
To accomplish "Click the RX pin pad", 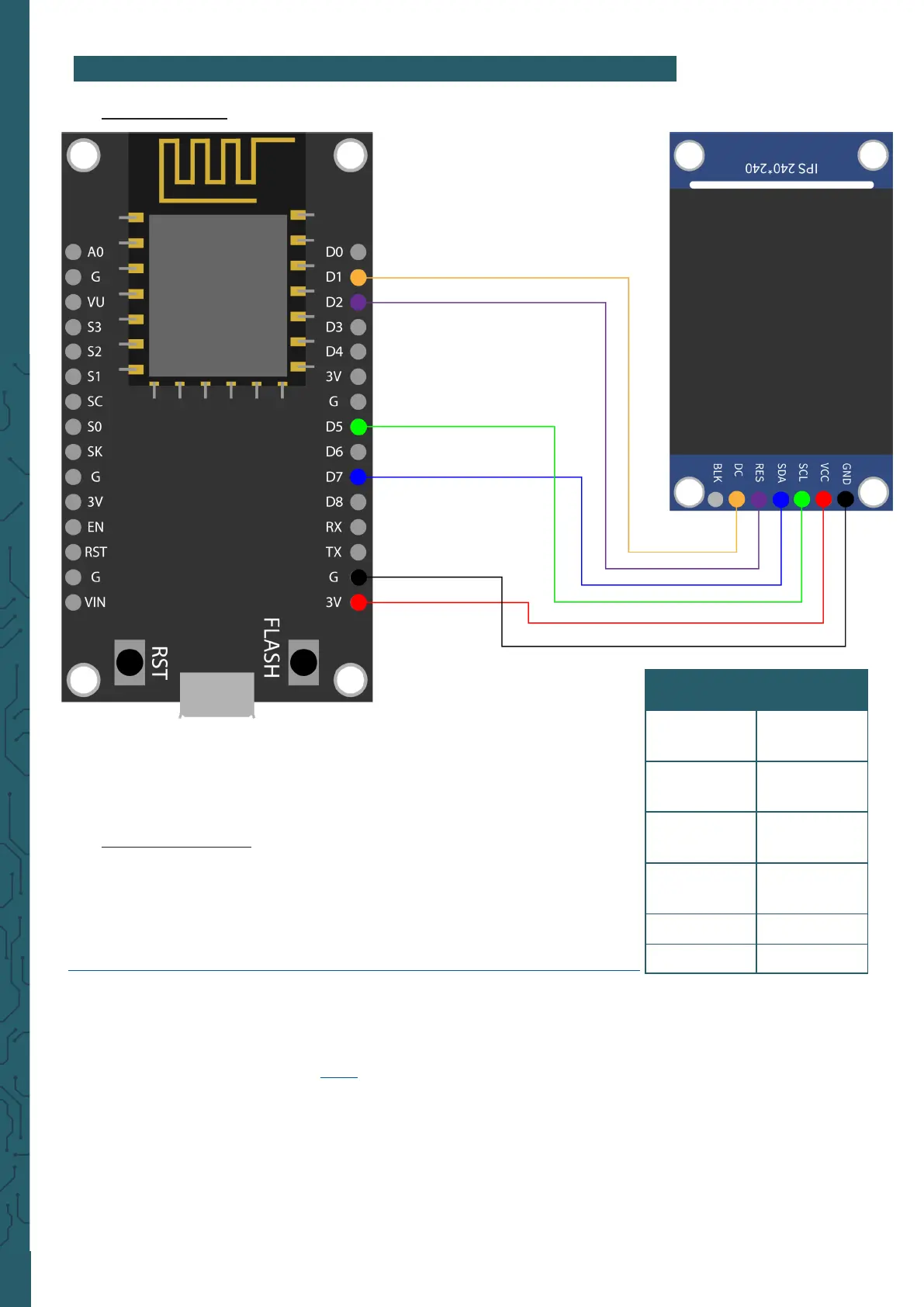I will click(x=358, y=527).
